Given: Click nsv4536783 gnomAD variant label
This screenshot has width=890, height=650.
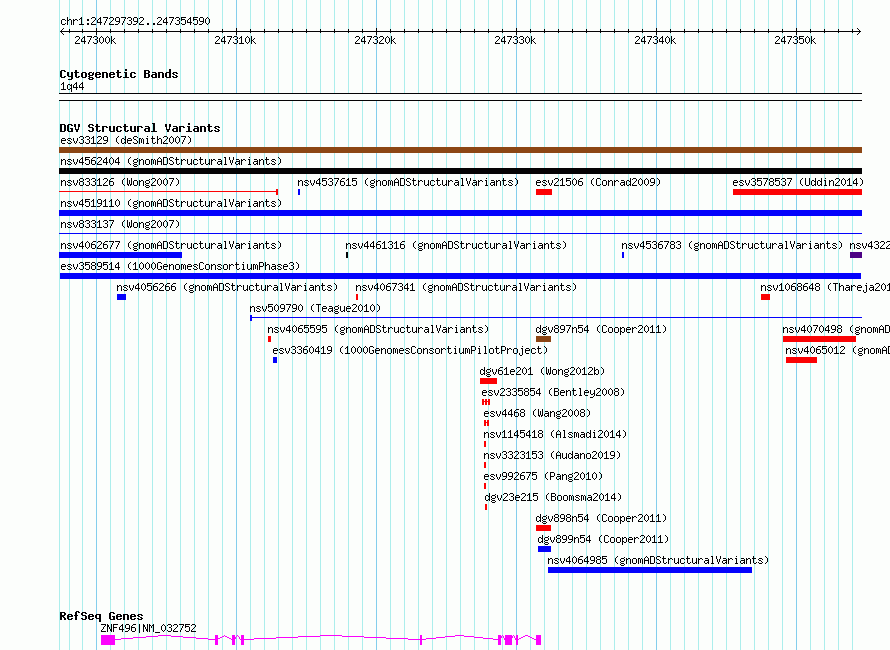Looking at the screenshot, I should 732,245.
